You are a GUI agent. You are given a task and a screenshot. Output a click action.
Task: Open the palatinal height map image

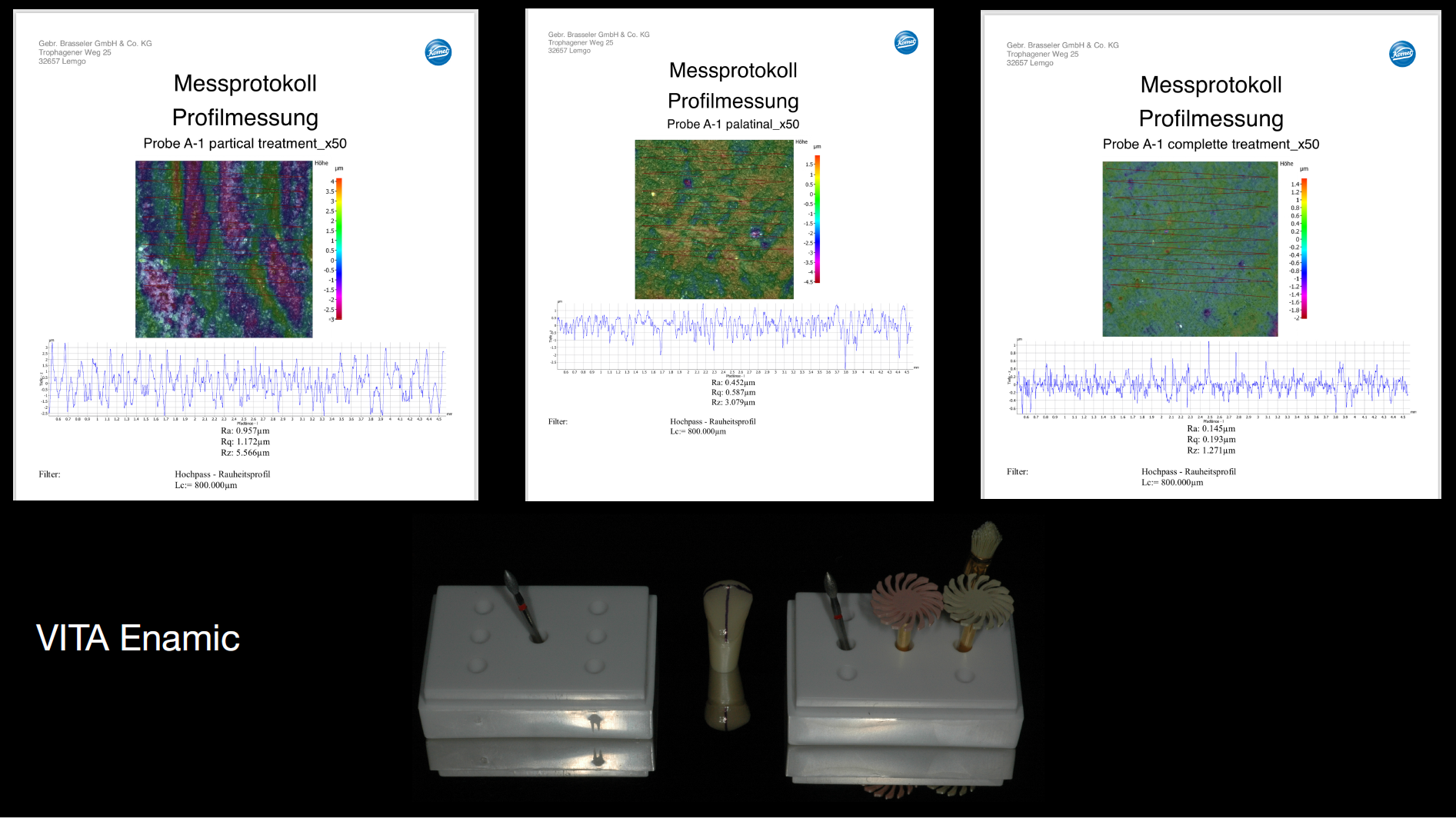point(714,219)
